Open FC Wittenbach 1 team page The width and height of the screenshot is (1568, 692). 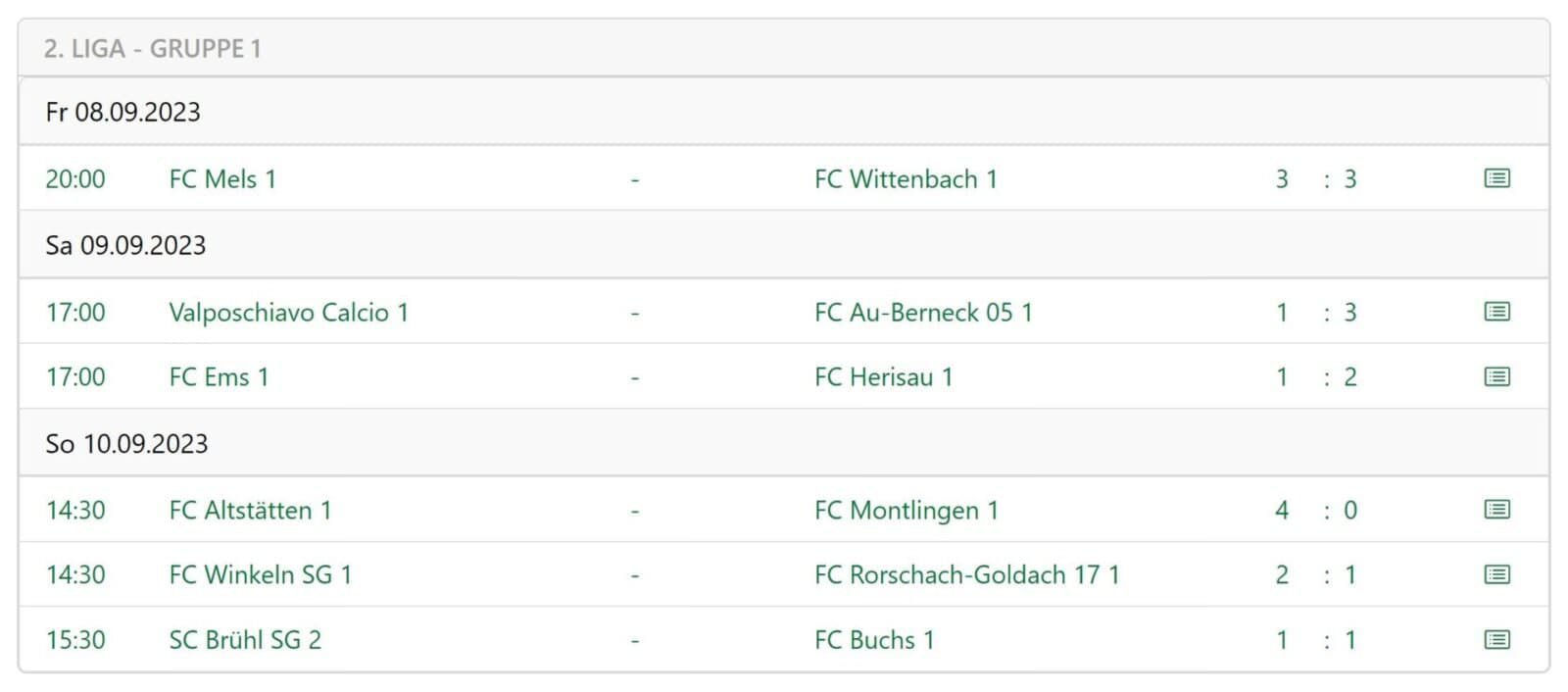(906, 179)
